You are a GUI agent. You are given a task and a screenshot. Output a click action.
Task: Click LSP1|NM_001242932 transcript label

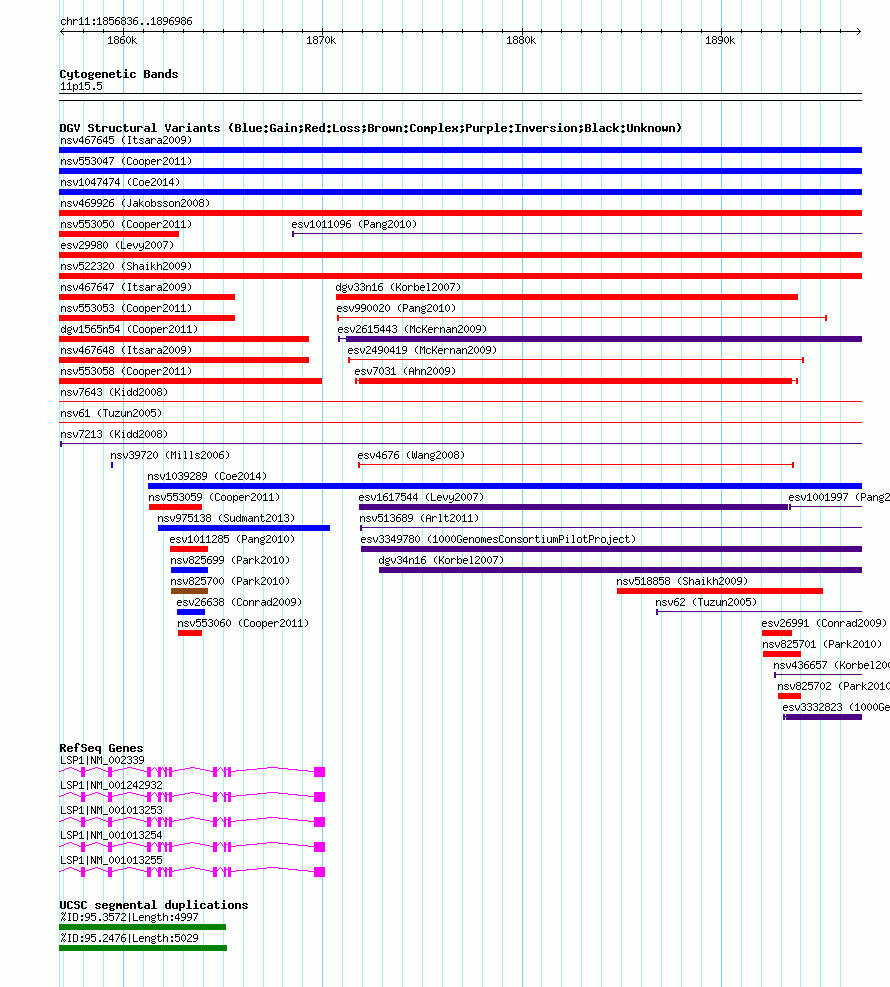pyautogui.click(x=111, y=786)
